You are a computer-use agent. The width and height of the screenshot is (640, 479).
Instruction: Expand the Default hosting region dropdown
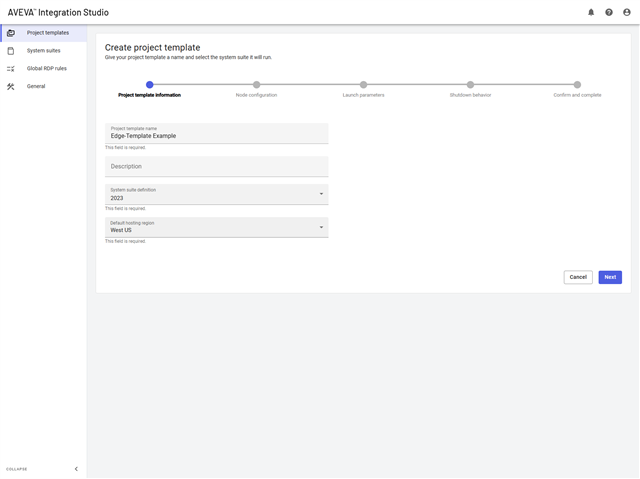tap(216, 227)
